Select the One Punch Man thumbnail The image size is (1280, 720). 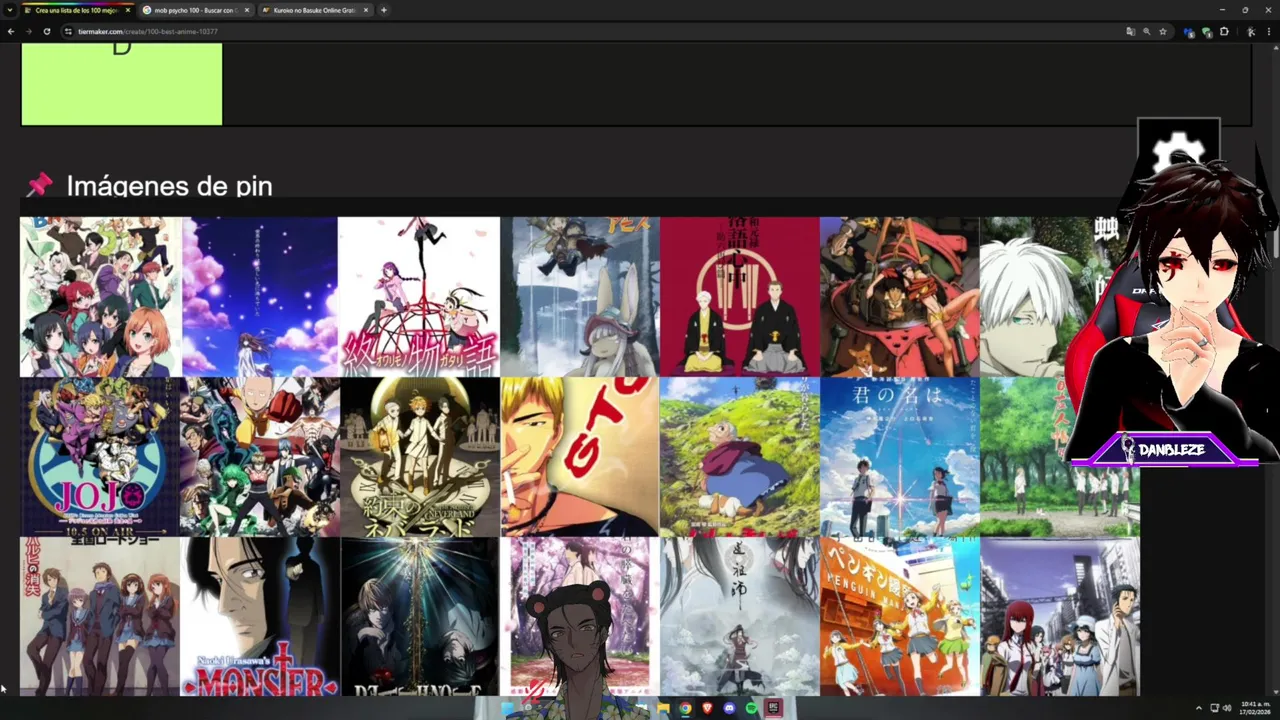tap(260, 457)
